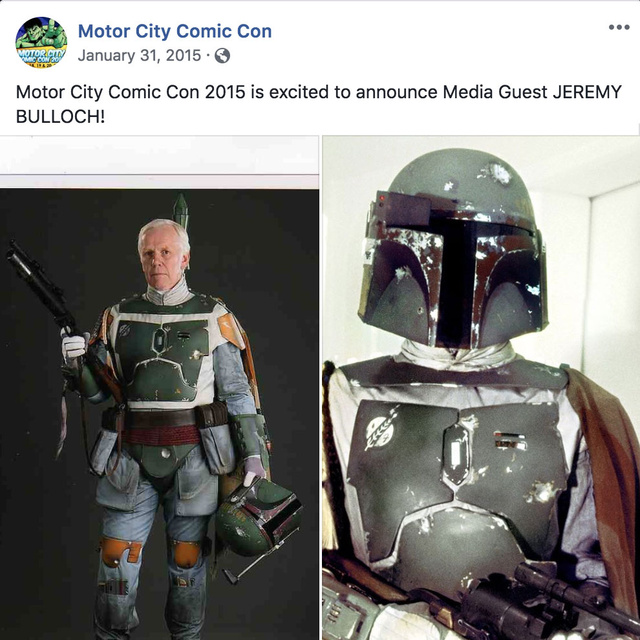Image resolution: width=640 pixels, height=640 pixels.
Task: Click the globe public audience icon
Action: pyautogui.click(x=222, y=56)
